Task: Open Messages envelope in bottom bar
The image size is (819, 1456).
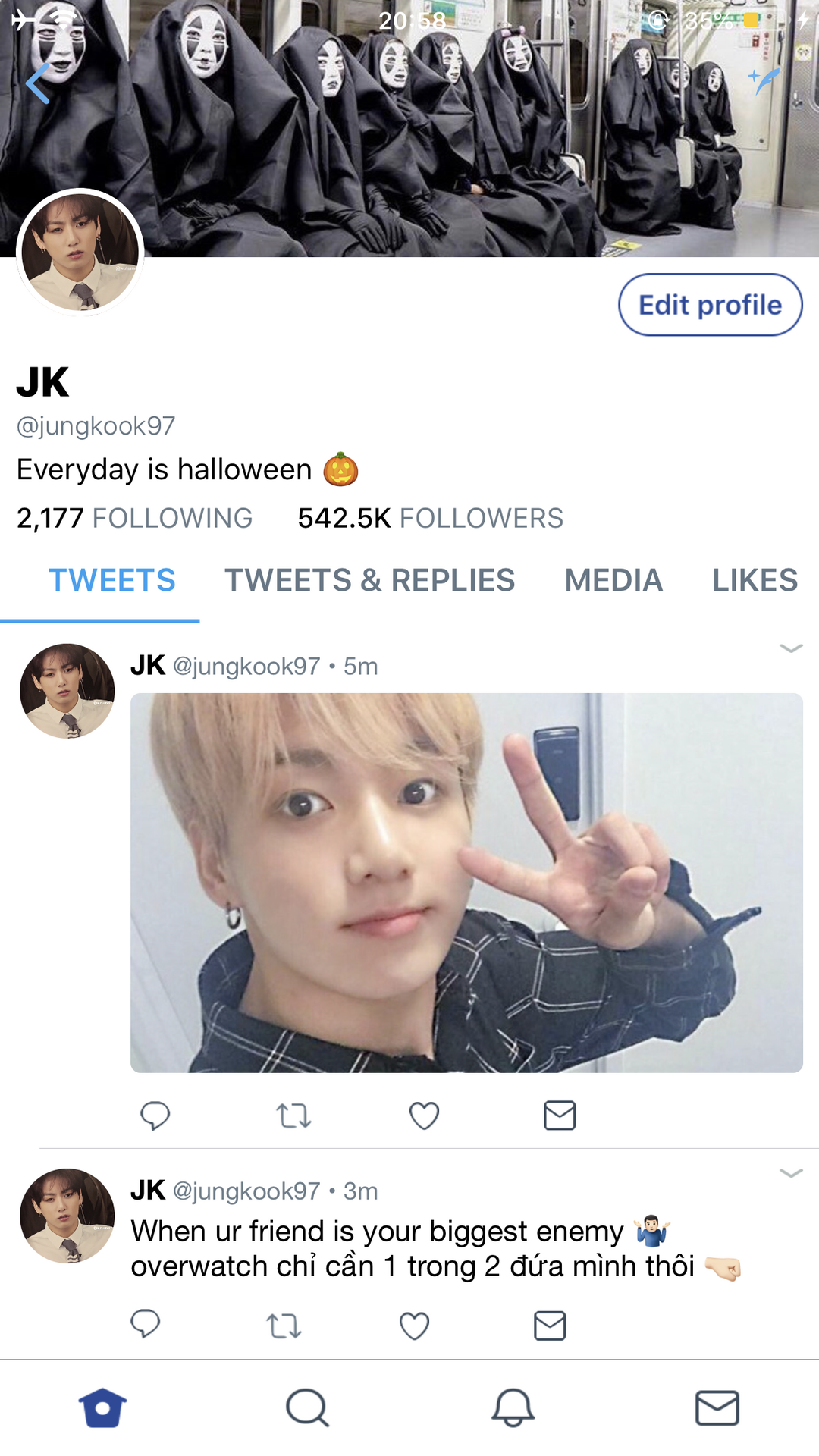Action: [x=717, y=1408]
